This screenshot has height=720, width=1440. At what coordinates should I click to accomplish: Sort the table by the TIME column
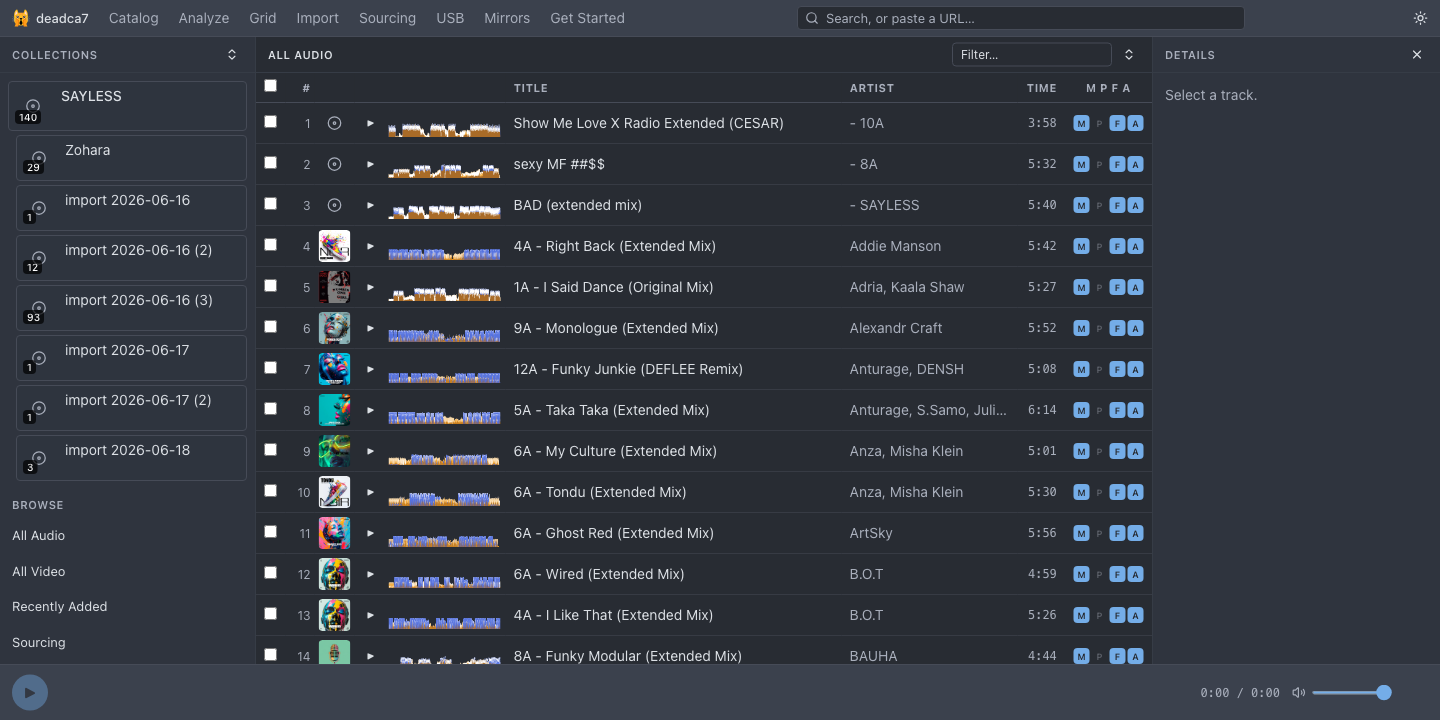coord(1042,88)
